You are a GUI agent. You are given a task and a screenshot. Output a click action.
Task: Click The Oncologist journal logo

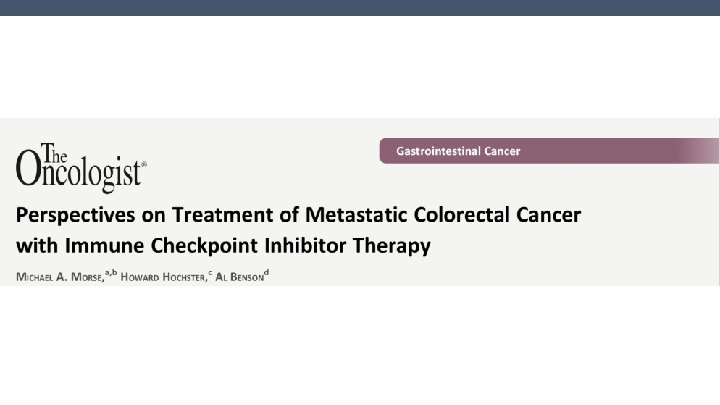(80, 161)
